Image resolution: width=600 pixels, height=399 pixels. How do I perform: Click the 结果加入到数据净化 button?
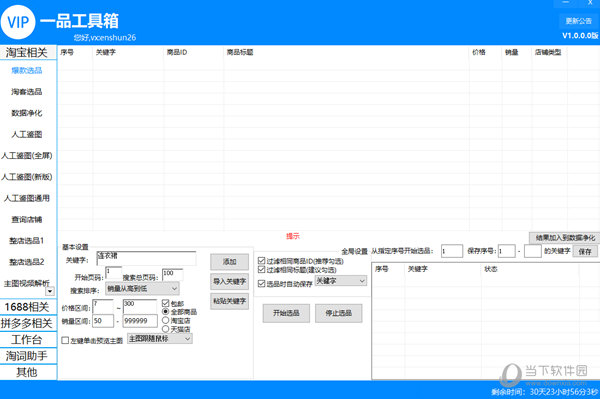click(565, 238)
